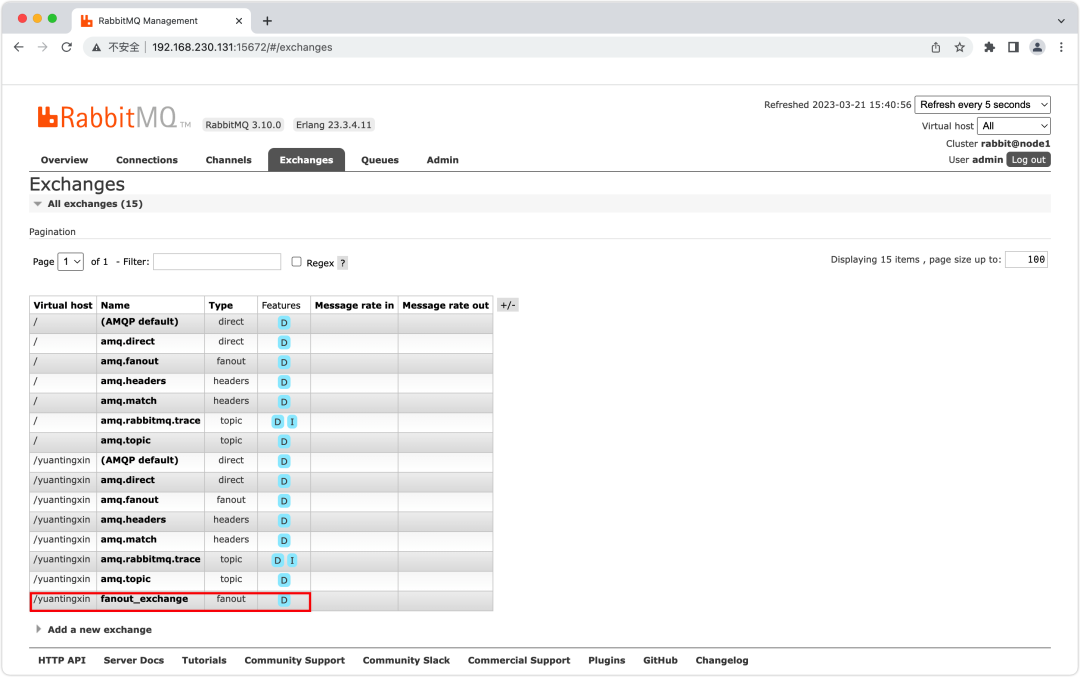Viewport: 1080px width, 677px height.
Task: Enable the Regex checkbox
Action: (295, 262)
